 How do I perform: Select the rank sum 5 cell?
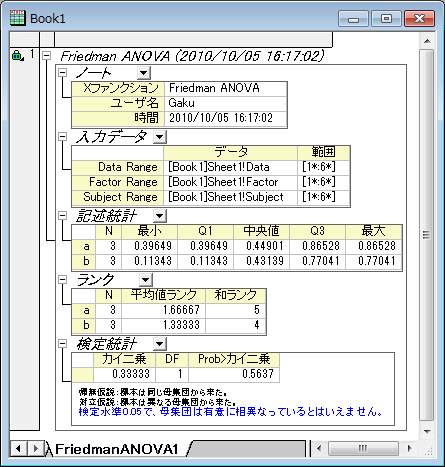(236, 310)
